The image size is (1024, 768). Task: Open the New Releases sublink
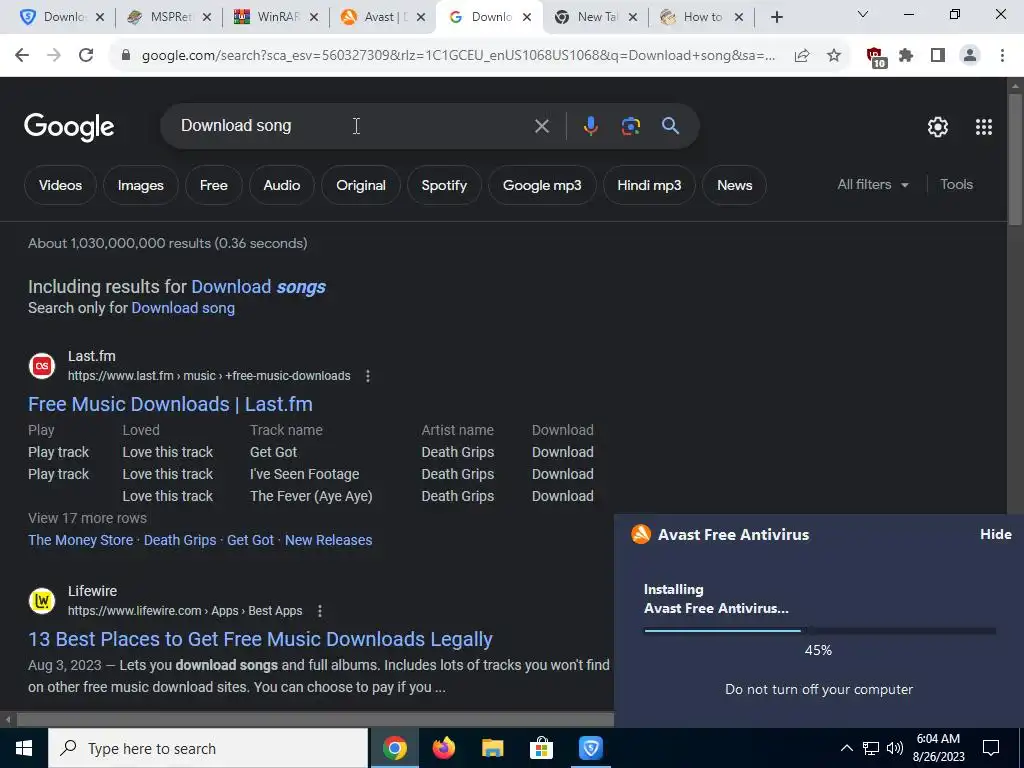pyautogui.click(x=328, y=541)
